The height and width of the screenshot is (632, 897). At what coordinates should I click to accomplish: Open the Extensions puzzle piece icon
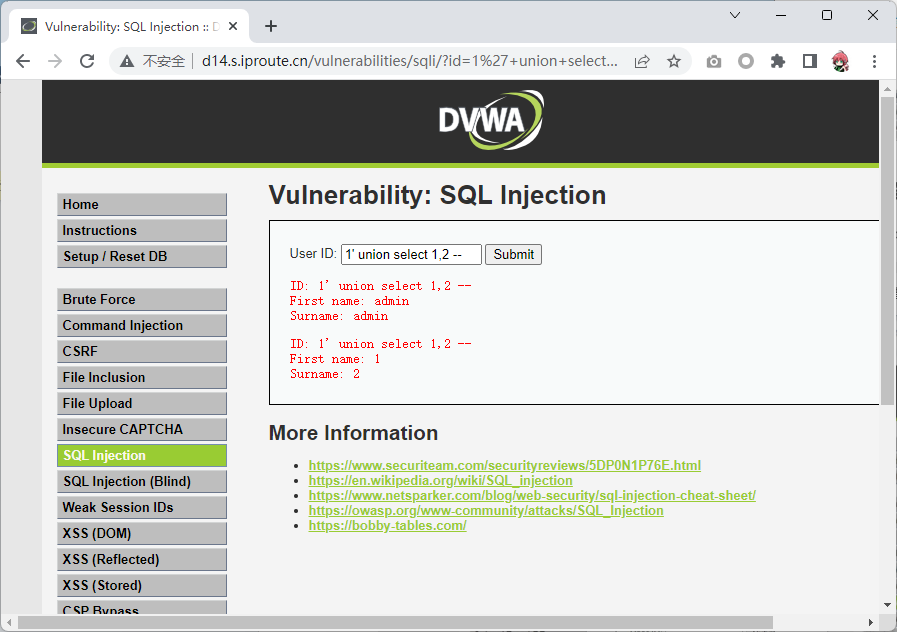(778, 61)
